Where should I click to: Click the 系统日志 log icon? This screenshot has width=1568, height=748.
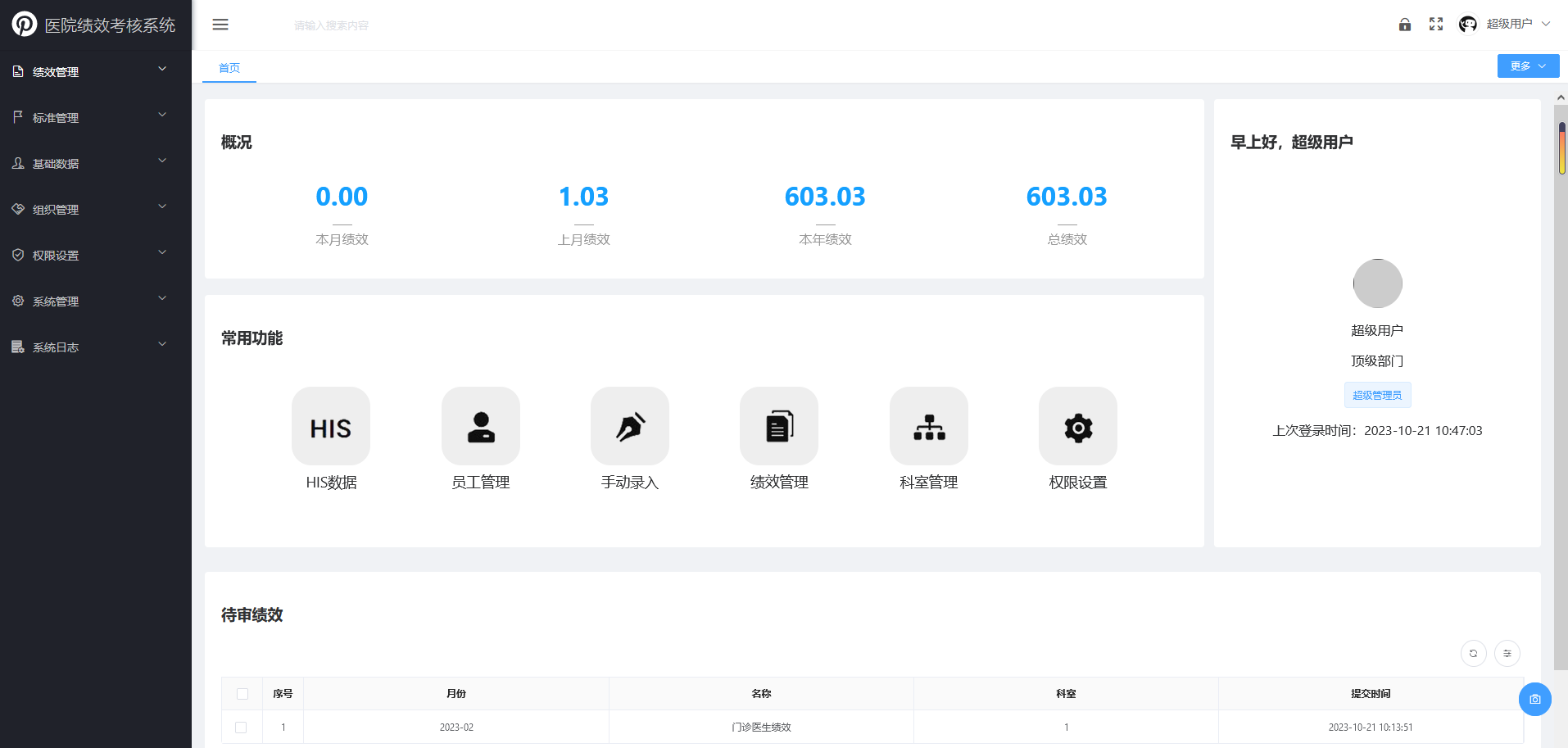point(18,347)
